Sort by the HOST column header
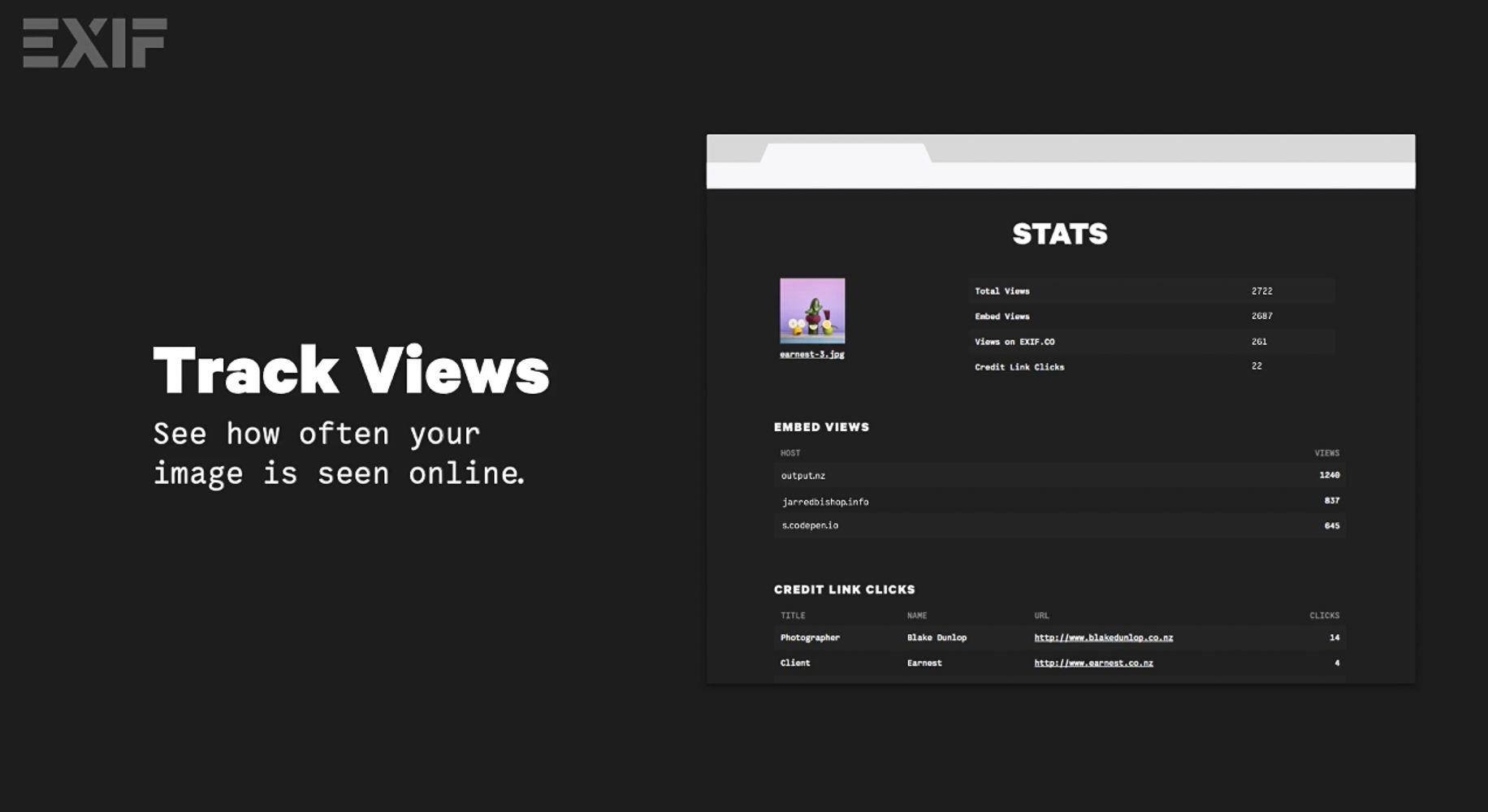The width and height of the screenshot is (1488, 812). tap(790, 453)
